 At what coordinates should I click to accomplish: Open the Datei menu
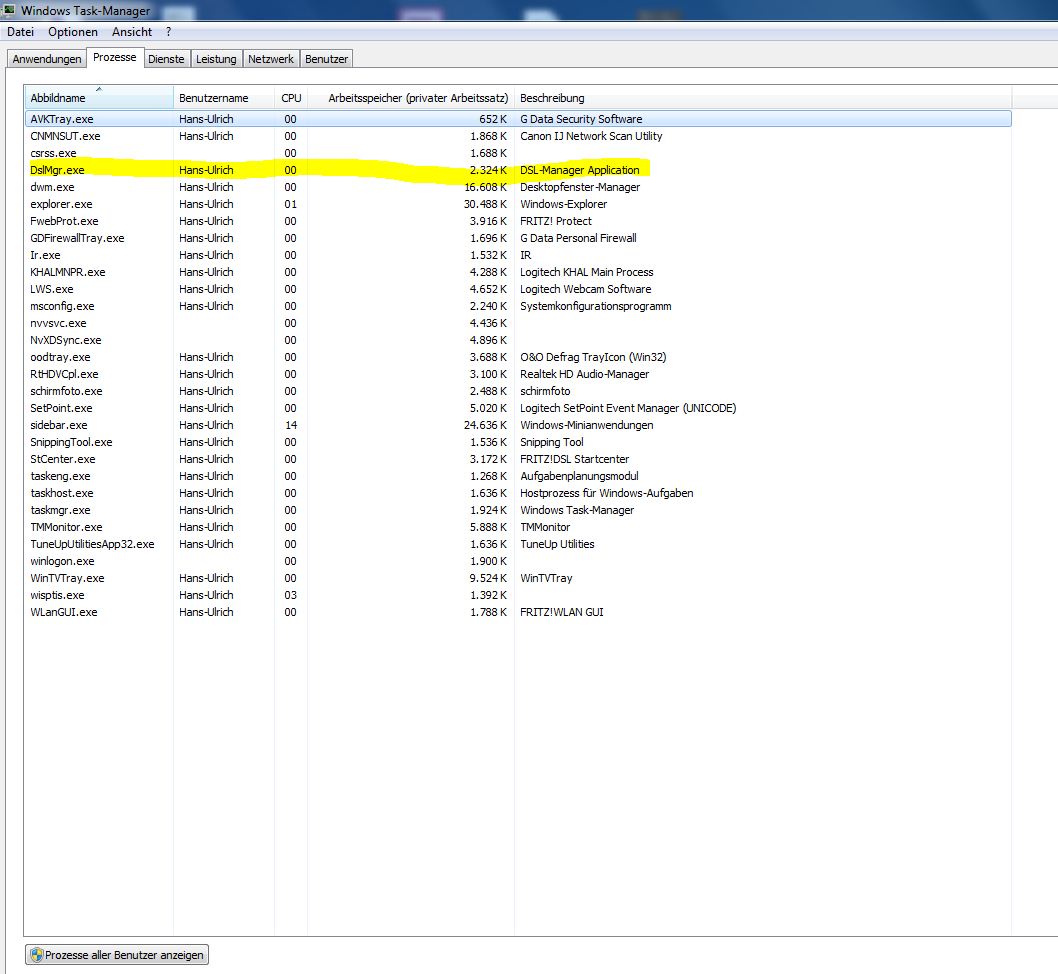20,32
